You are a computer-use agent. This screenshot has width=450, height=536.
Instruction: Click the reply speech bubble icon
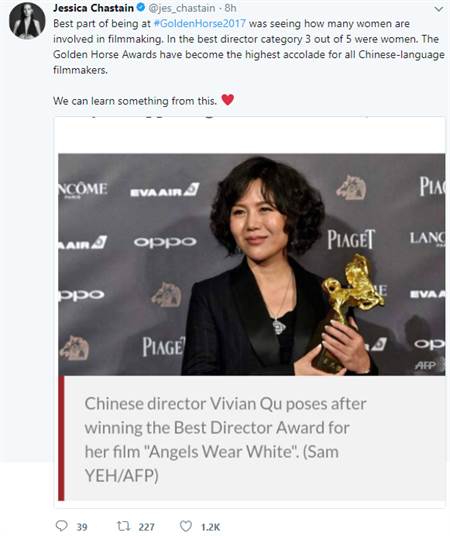62,526
